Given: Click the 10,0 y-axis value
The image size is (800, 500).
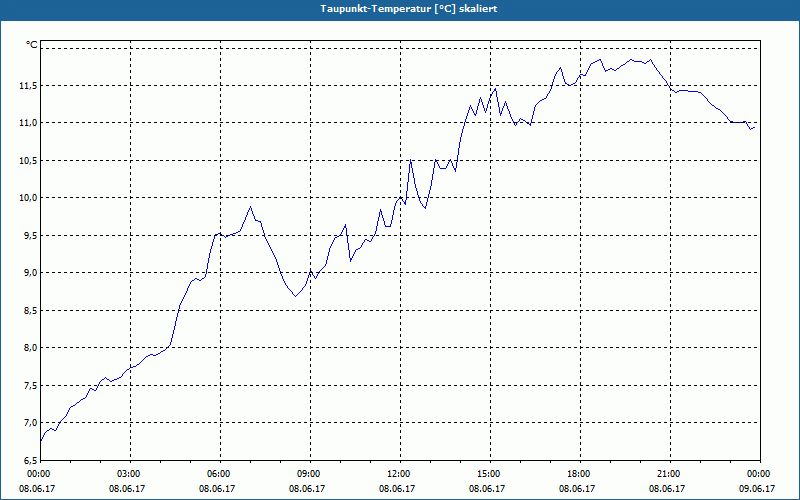Looking at the screenshot, I should tap(28, 198).
